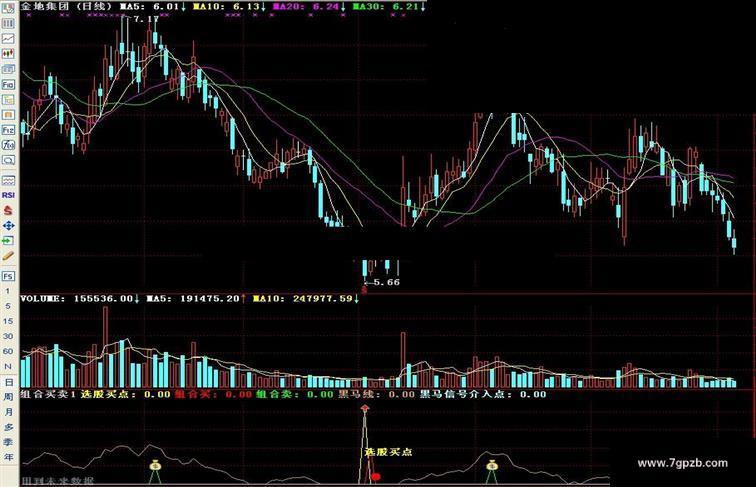Viewport: 756px width, 487px height.
Task: Switch to 5-minute period
Action: (8, 306)
